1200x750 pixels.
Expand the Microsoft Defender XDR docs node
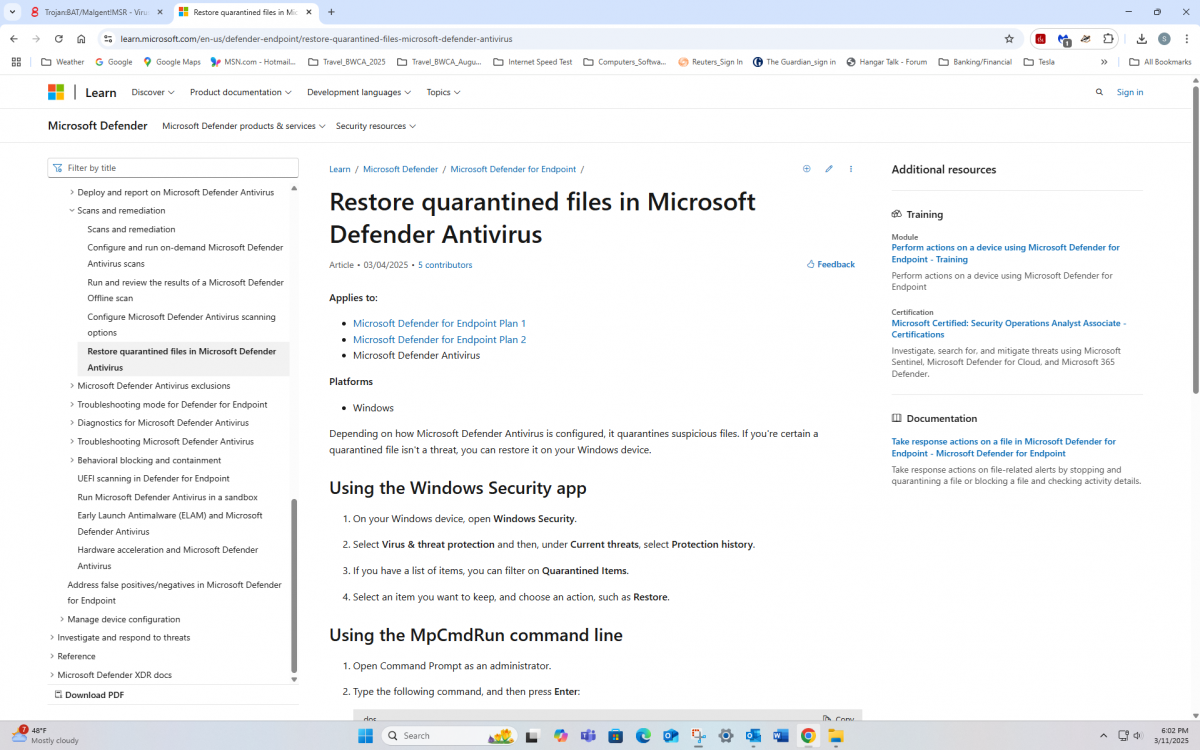pyautogui.click(x=52, y=675)
